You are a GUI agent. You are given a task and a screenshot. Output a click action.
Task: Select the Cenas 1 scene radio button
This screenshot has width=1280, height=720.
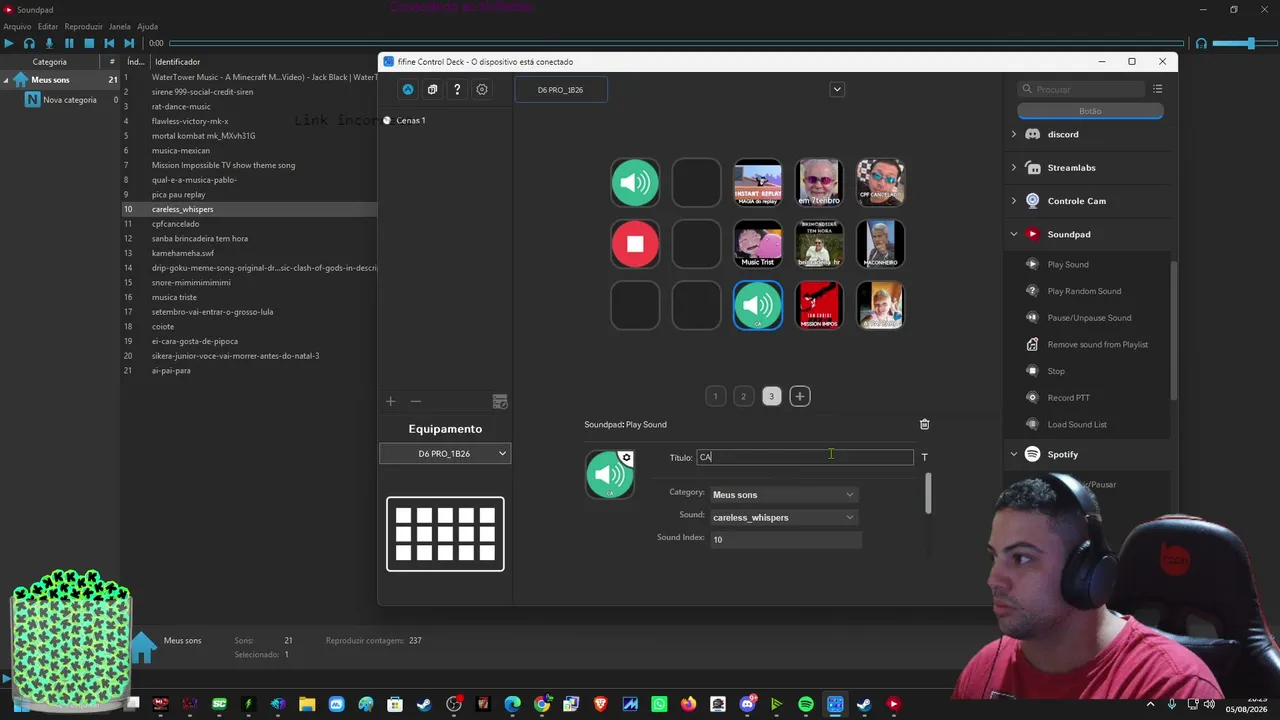pos(387,120)
